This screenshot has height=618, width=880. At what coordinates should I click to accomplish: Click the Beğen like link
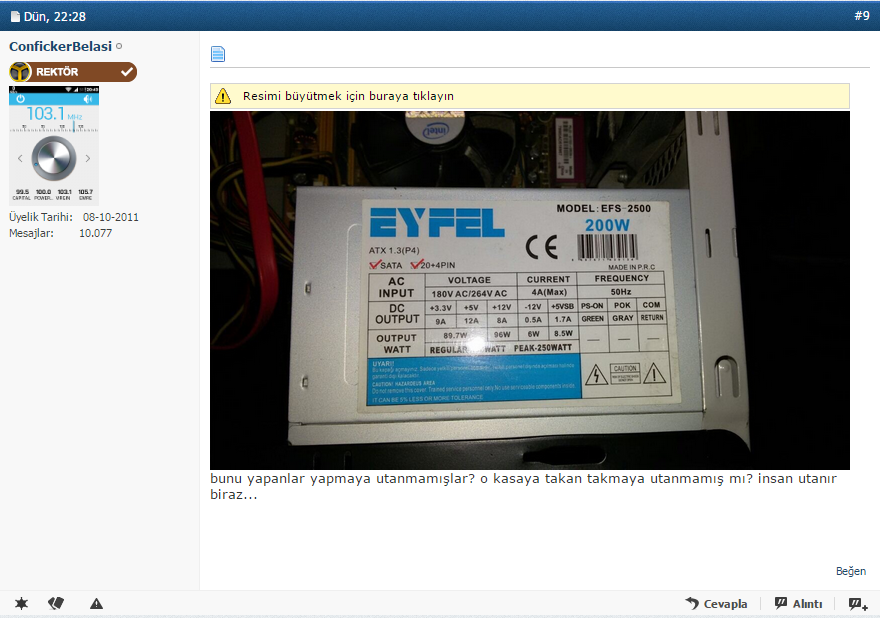(x=851, y=571)
